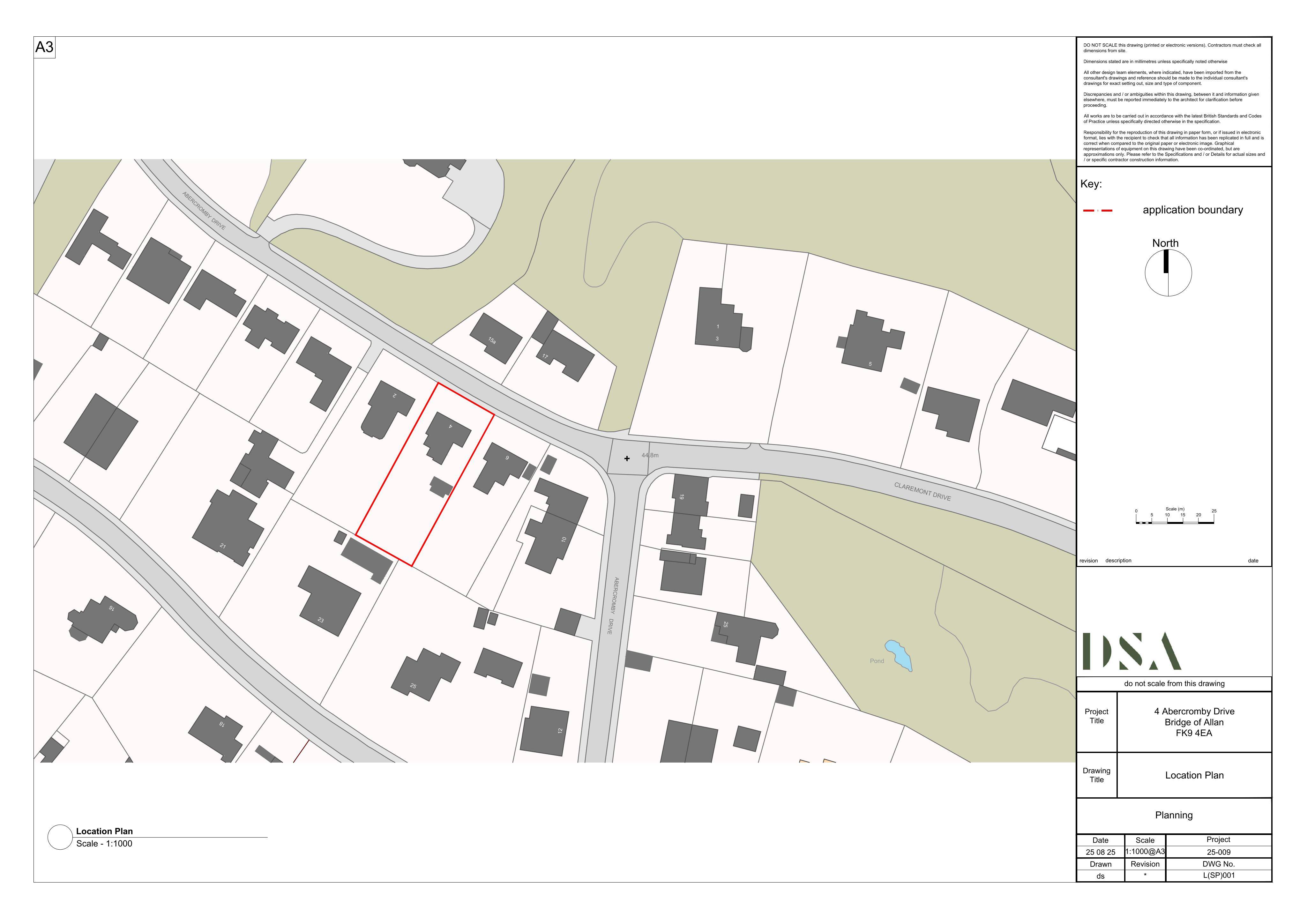
Task: Click the 'Planning' status cell
Action: 1174,815
